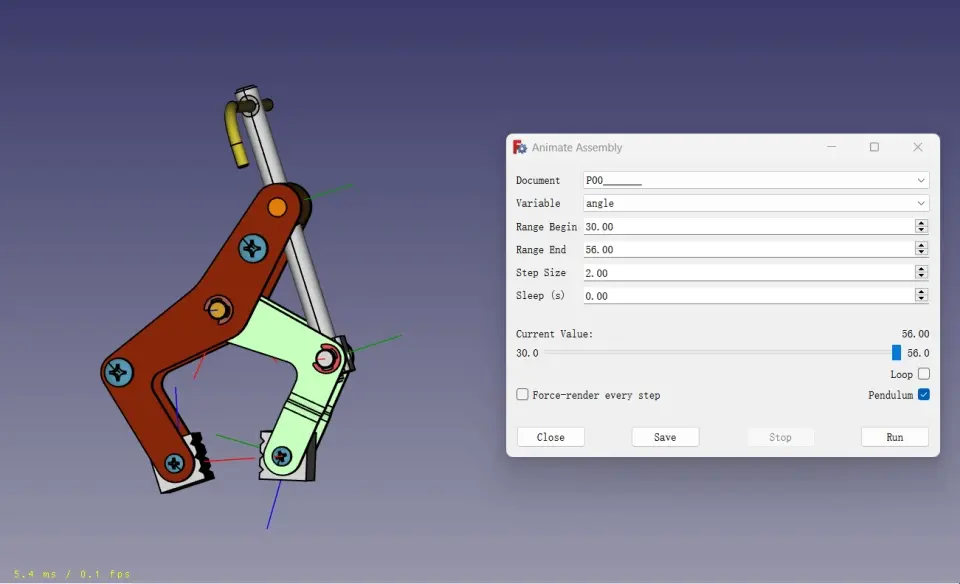
Task: Click the orange pin at top of brown arm
Action: [277, 208]
